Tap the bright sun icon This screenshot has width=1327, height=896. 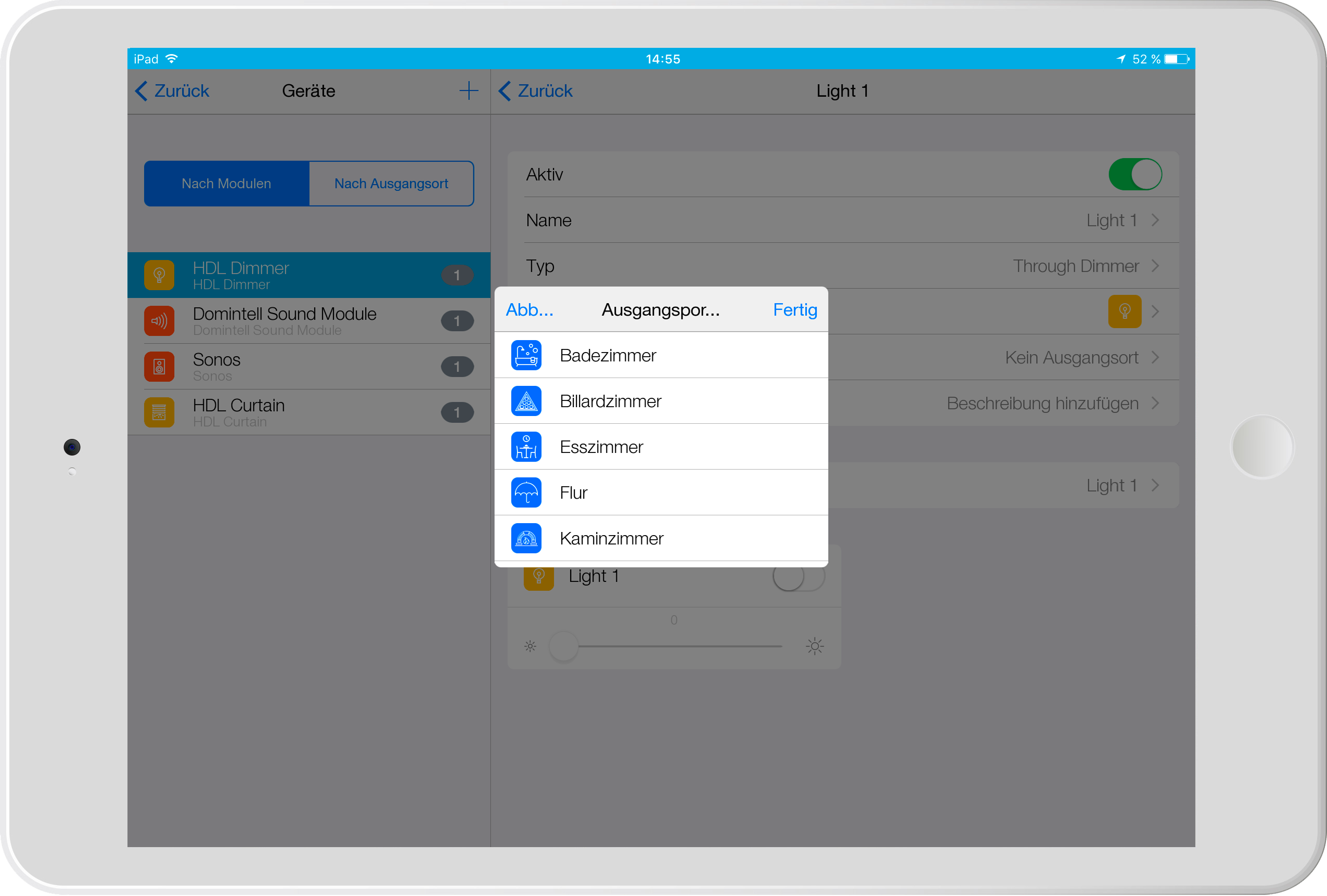815,646
